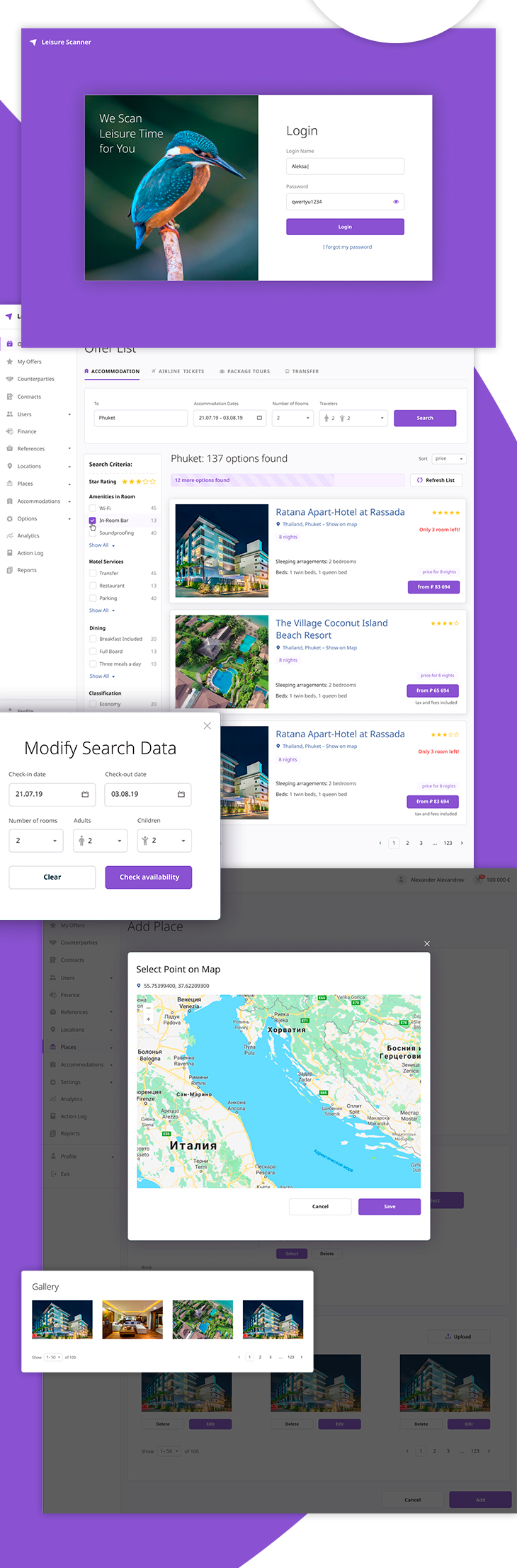Click the Places icon in Offer List sidebar
517x1568 pixels.
(x=9, y=484)
